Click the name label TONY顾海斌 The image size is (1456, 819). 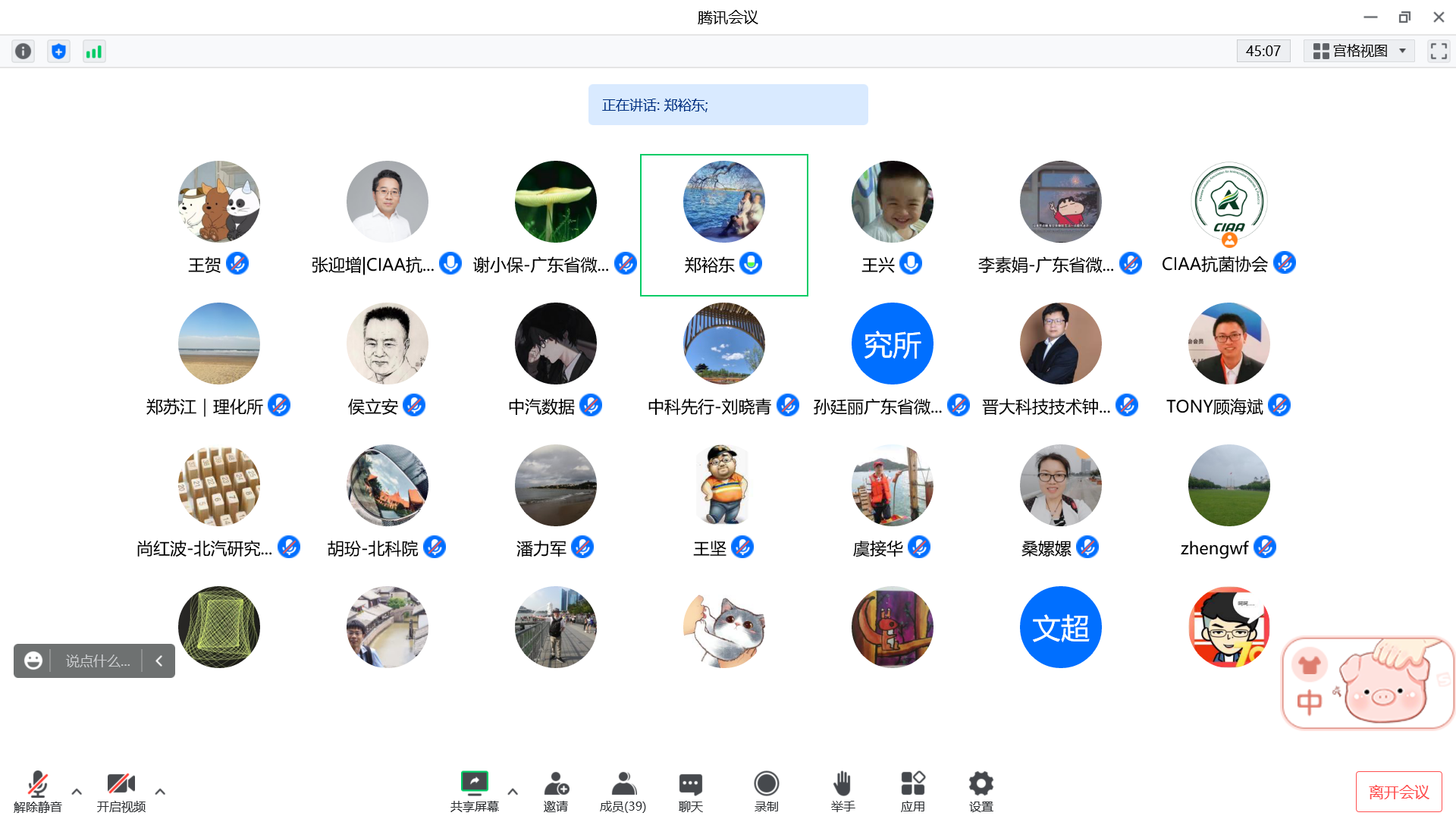coord(1215,407)
